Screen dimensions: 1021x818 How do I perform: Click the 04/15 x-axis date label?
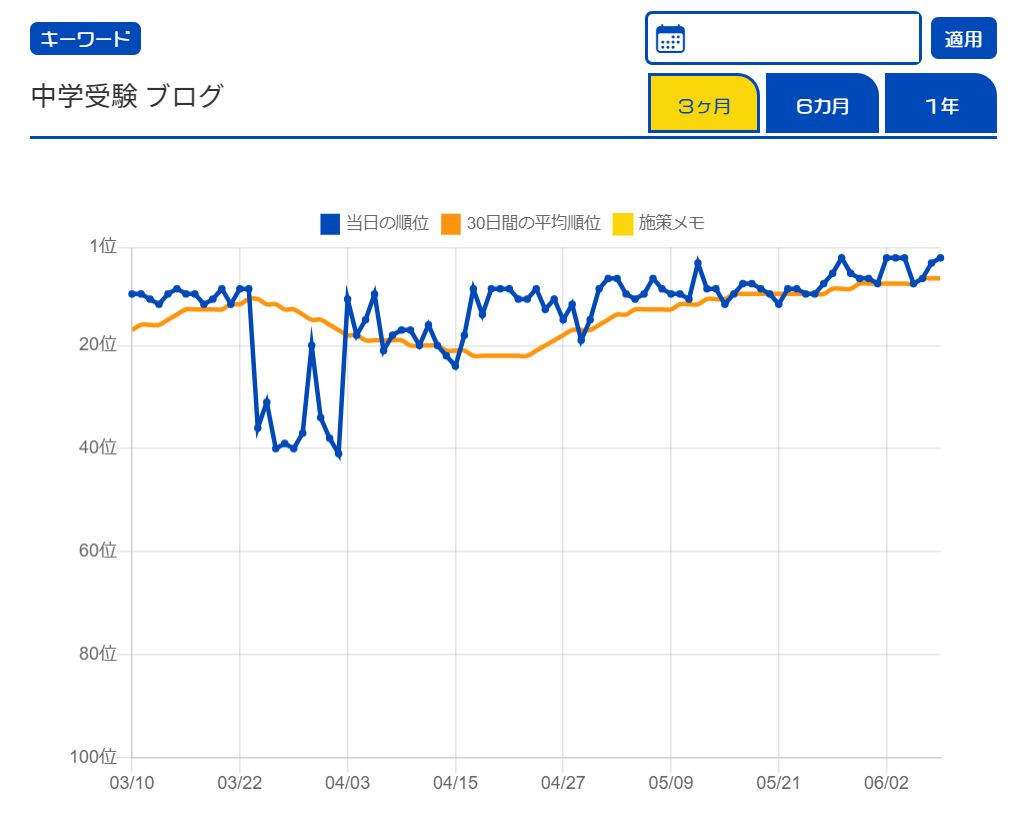[x=455, y=782]
